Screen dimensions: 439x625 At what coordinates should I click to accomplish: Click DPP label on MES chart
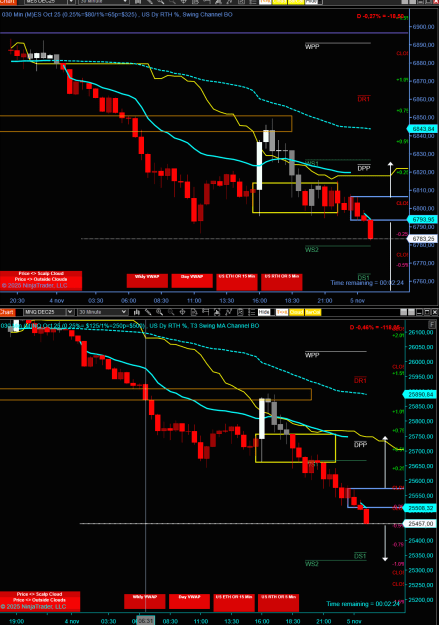pyautogui.click(x=364, y=168)
